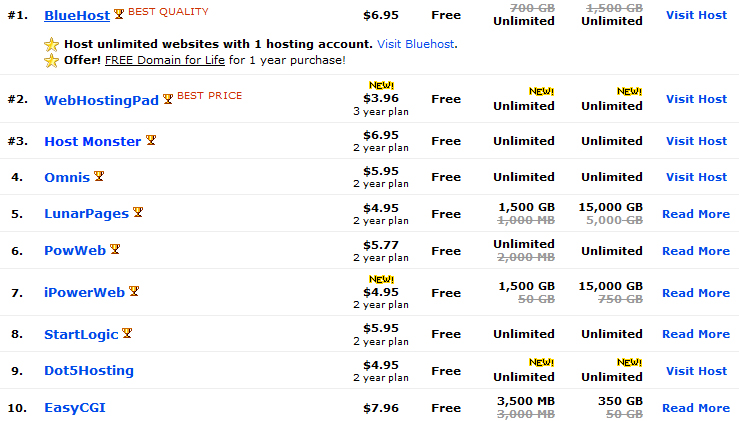Viewport: 739px width, 421px height.
Task: Click the NEW! badge above iPowerWeb price
Action: pyautogui.click(x=382, y=279)
